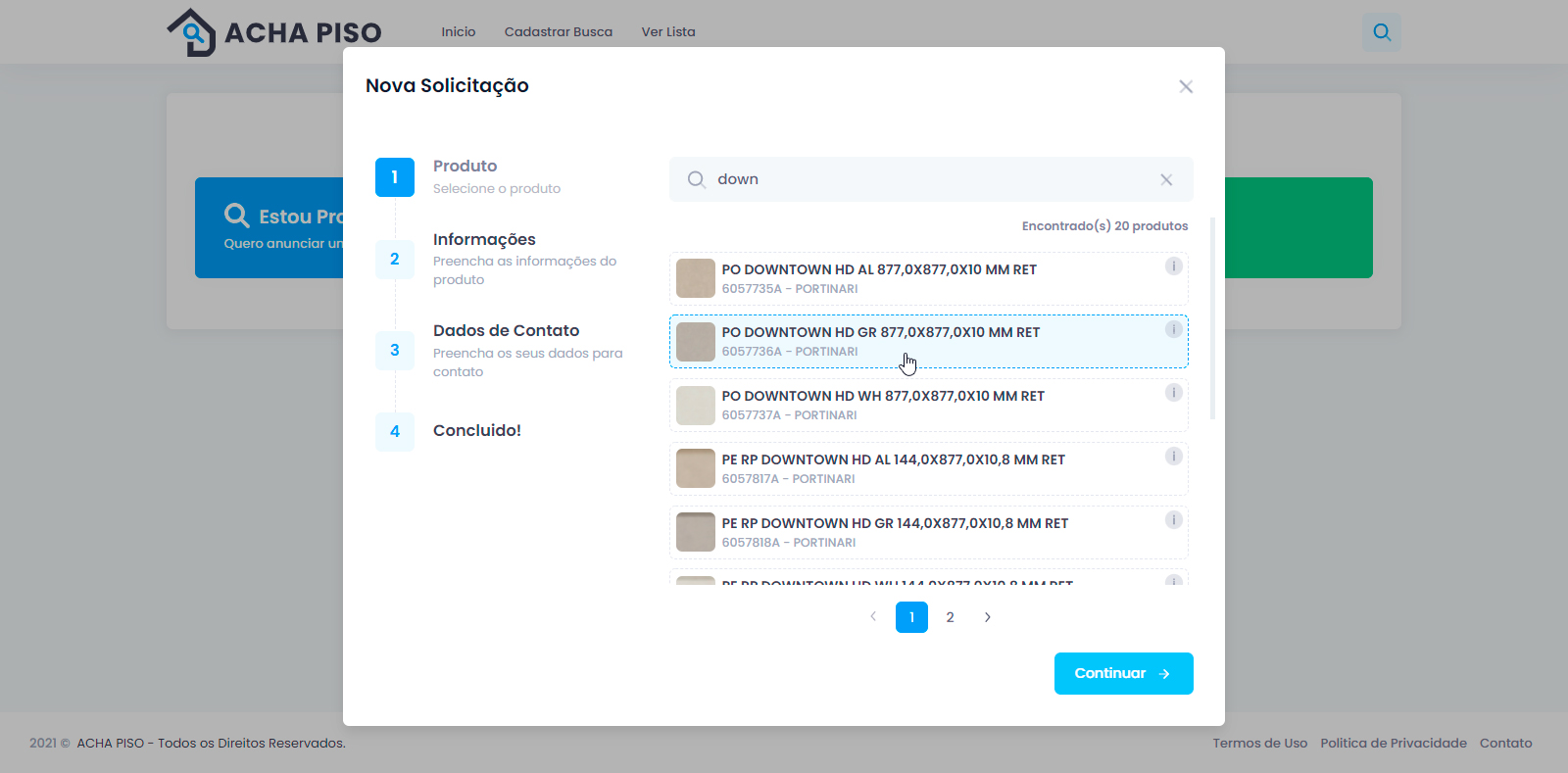Click product code '6057735A - PORTINARI'
This screenshot has width=1568, height=773.
point(790,289)
